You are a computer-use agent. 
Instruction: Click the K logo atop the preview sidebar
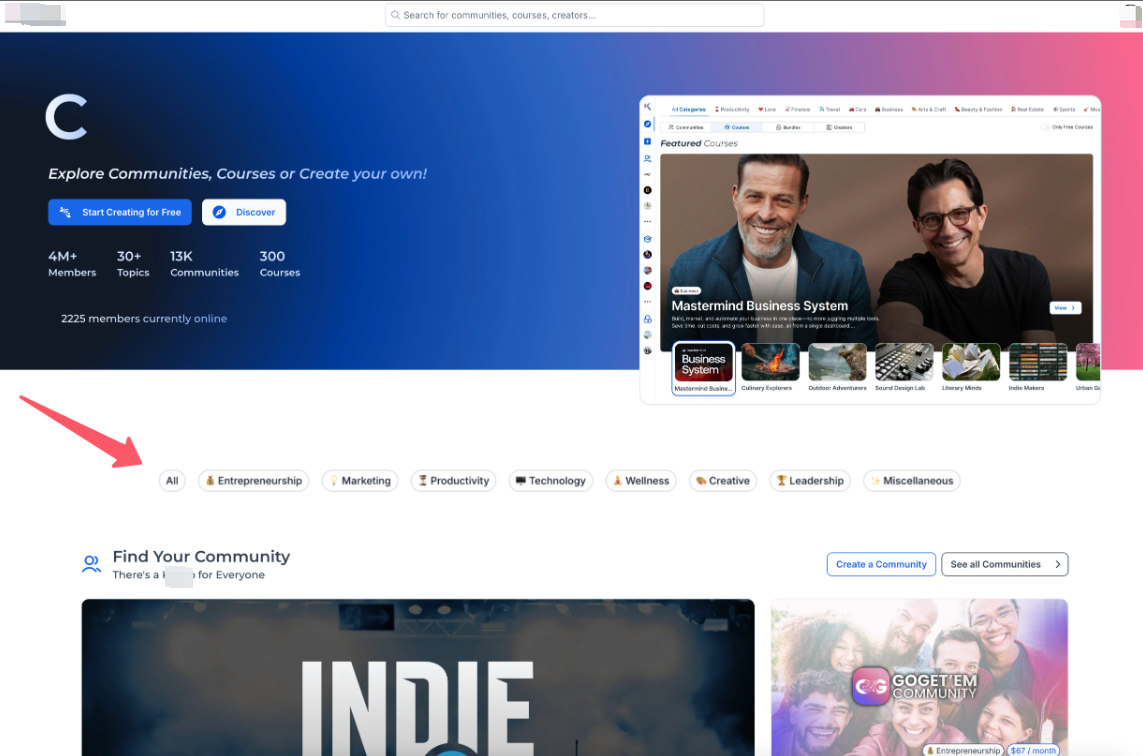click(647, 106)
